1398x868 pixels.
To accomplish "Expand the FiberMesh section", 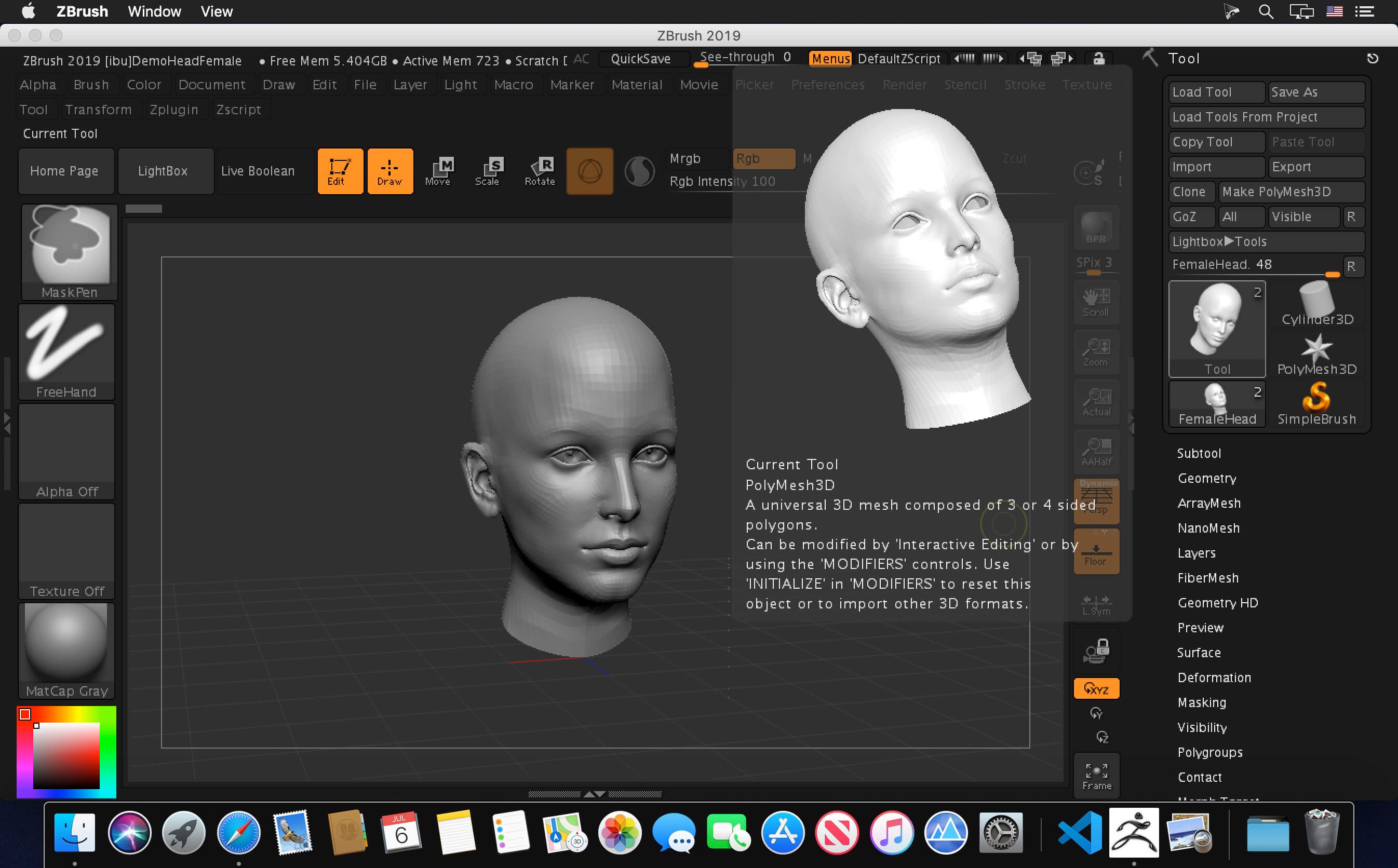I will tap(1208, 577).
